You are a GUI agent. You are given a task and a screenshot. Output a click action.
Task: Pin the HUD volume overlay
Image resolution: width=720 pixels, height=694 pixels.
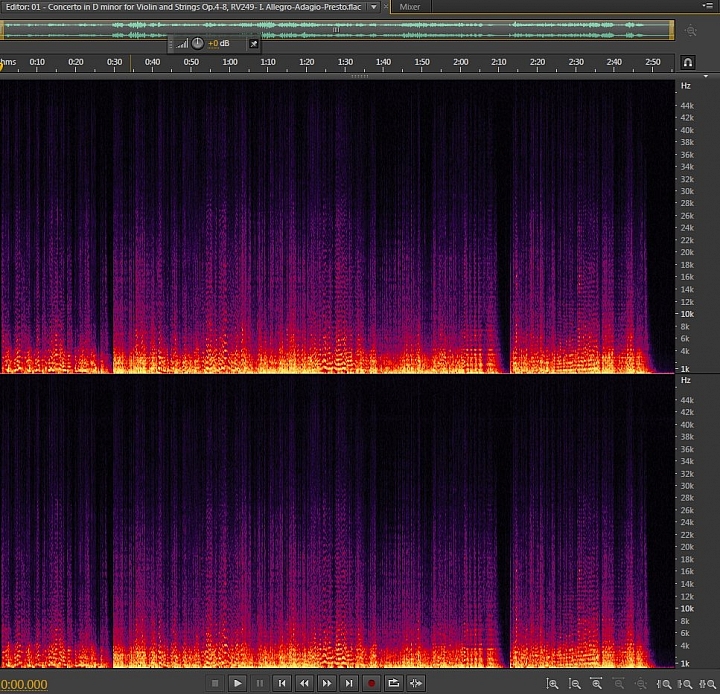click(x=253, y=44)
